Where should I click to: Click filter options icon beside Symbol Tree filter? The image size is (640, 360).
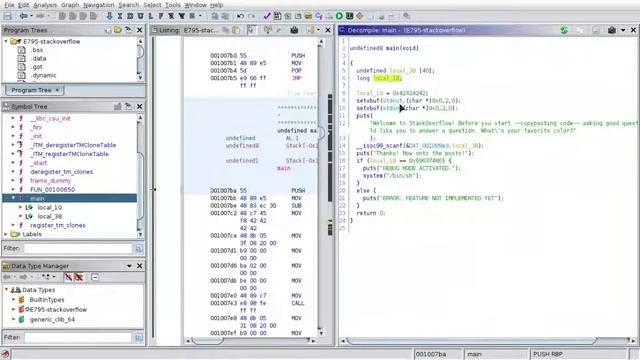(139, 248)
